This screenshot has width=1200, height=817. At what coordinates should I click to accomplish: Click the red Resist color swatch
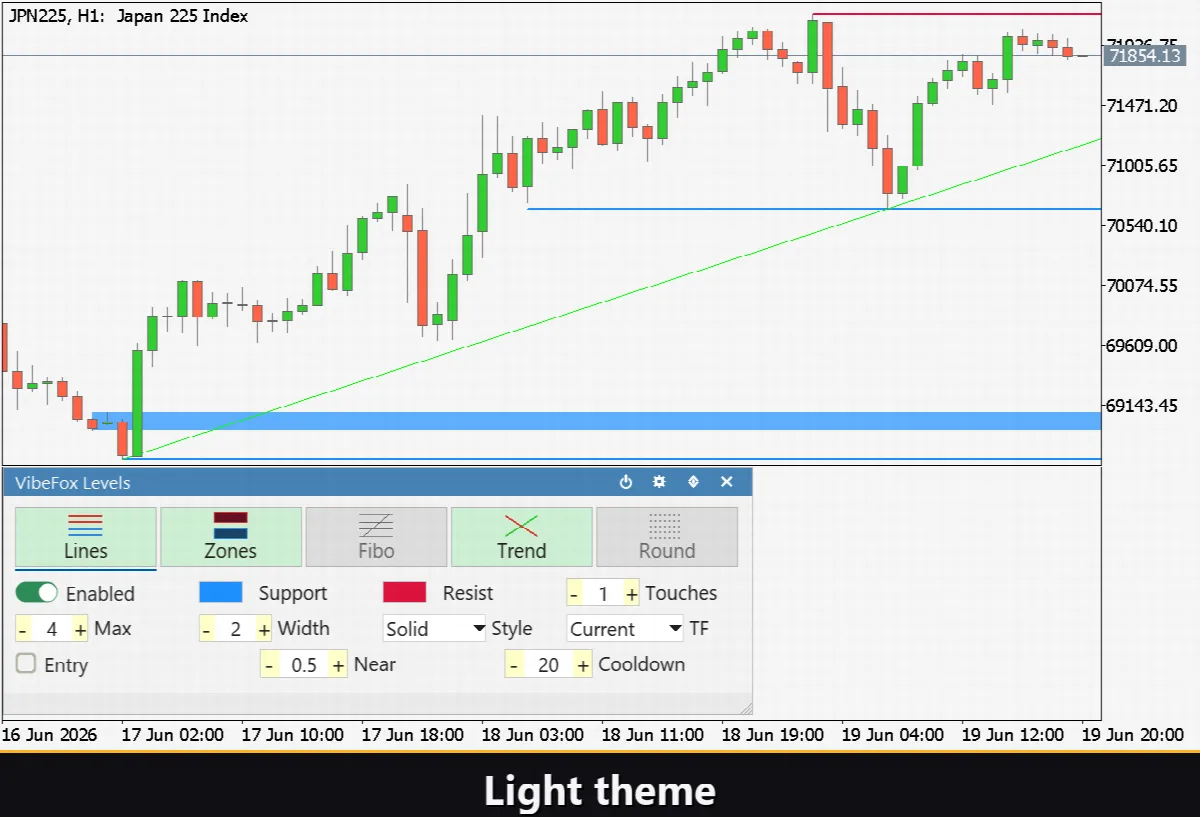click(405, 593)
